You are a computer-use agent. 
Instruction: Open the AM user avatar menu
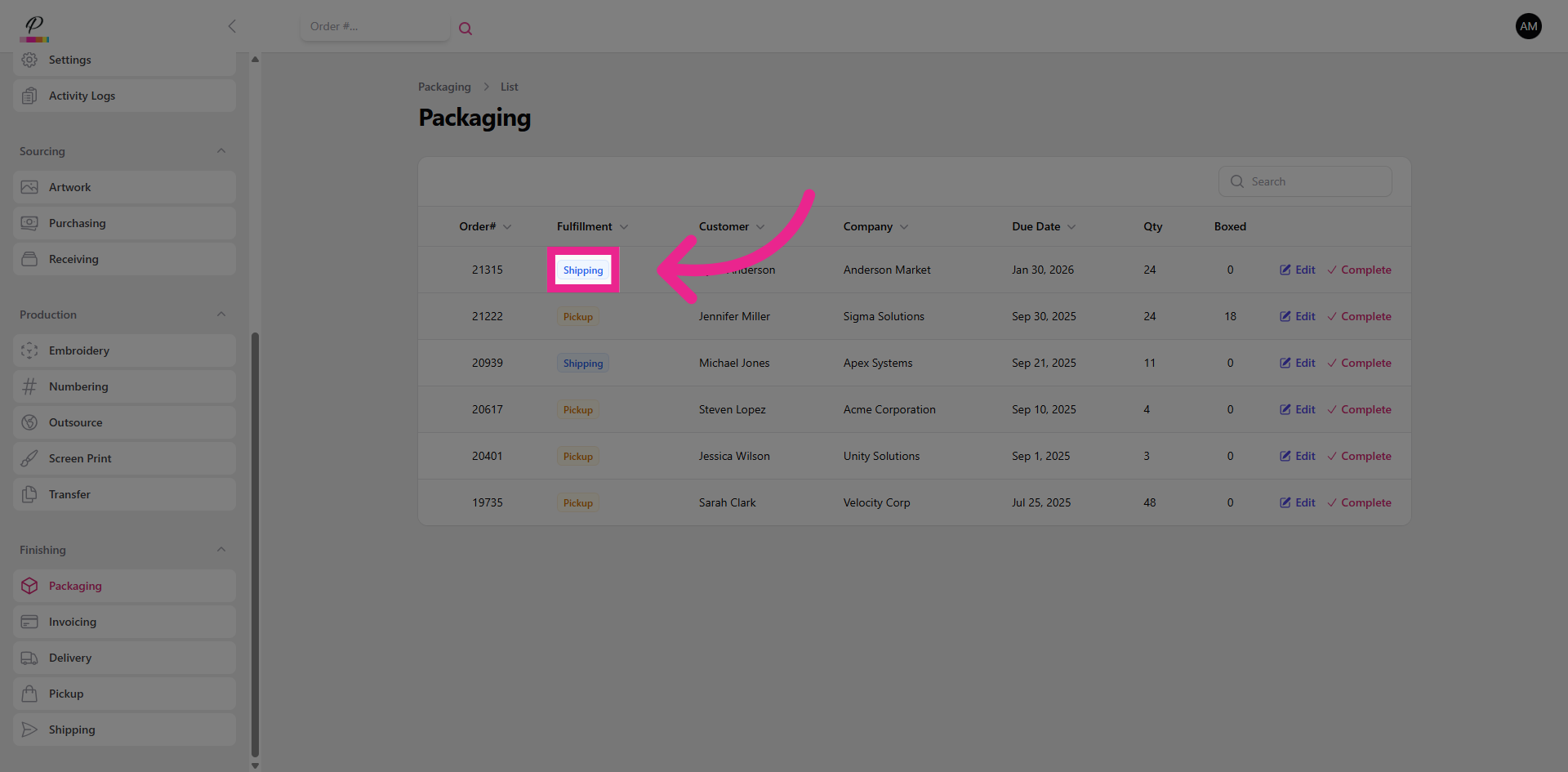1528,26
